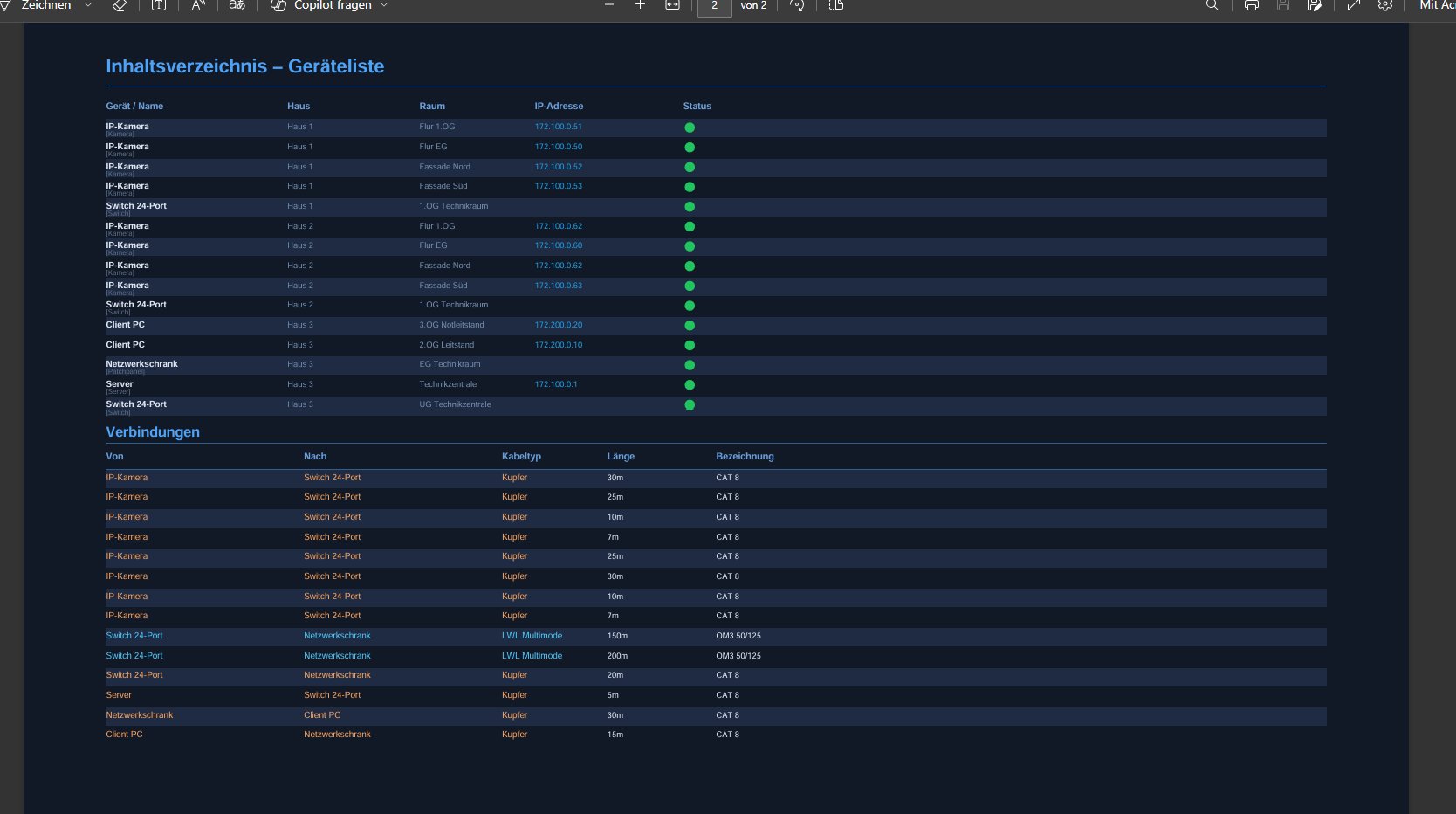Click the '150m' cable length
1456x814 pixels.
pyautogui.click(x=617, y=636)
